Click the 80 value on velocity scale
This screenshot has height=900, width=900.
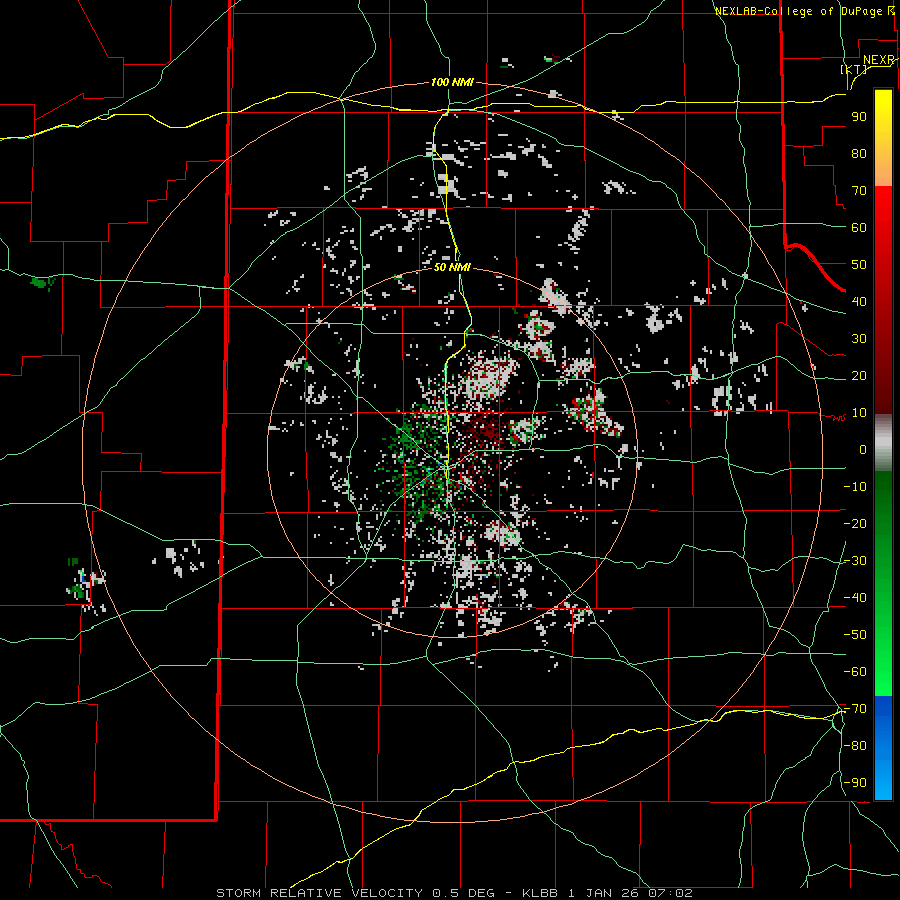click(859, 154)
